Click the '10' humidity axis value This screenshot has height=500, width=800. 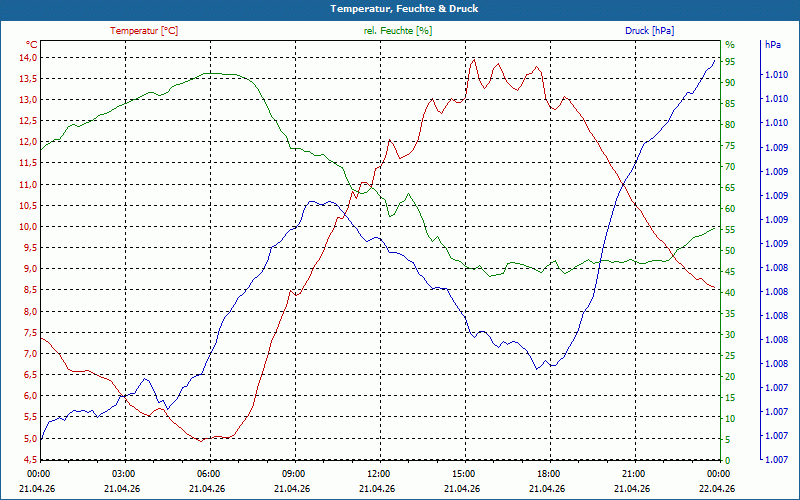(x=730, y=418)
